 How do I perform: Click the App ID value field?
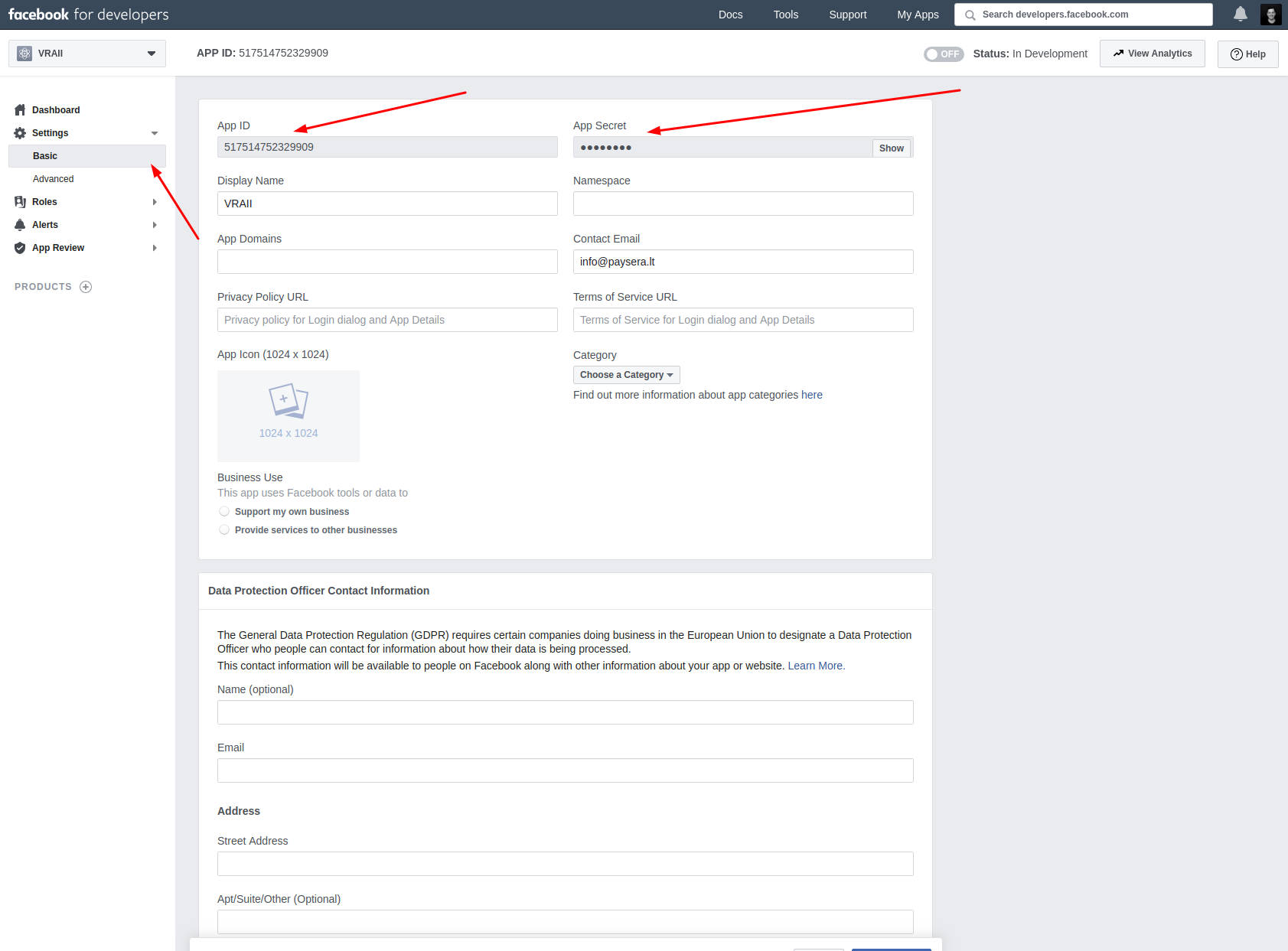387,147
